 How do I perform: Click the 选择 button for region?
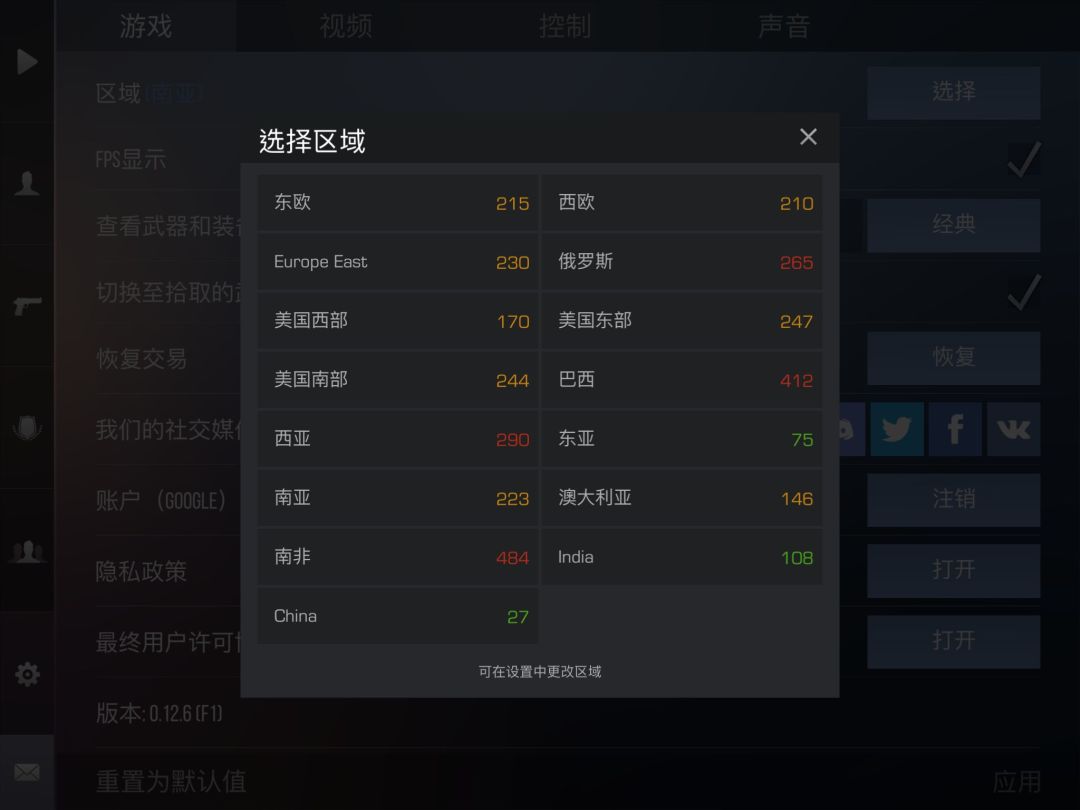pyautogui.click(x=953, y=92)
